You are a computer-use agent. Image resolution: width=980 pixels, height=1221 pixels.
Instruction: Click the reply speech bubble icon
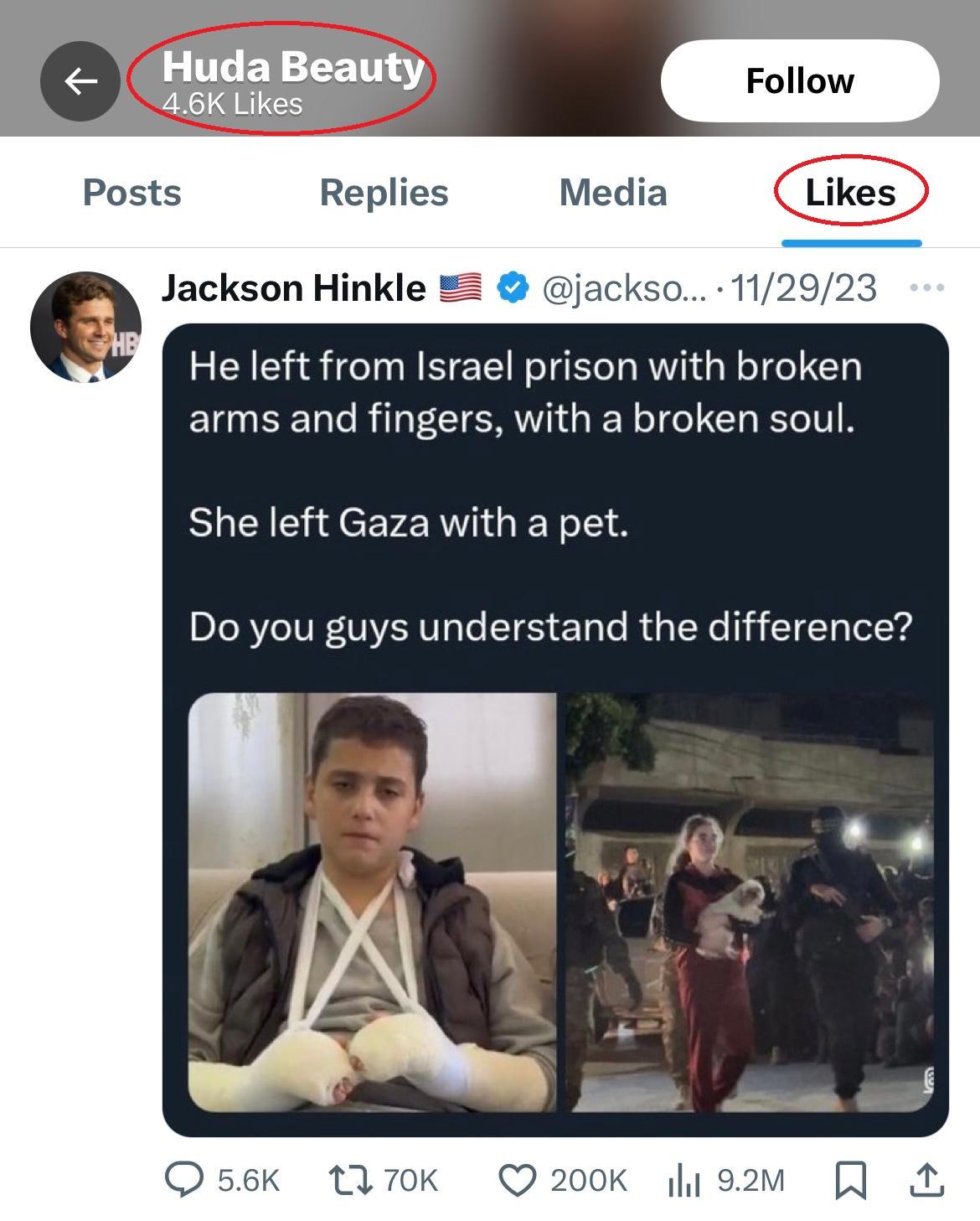(x=183, y=1180)
